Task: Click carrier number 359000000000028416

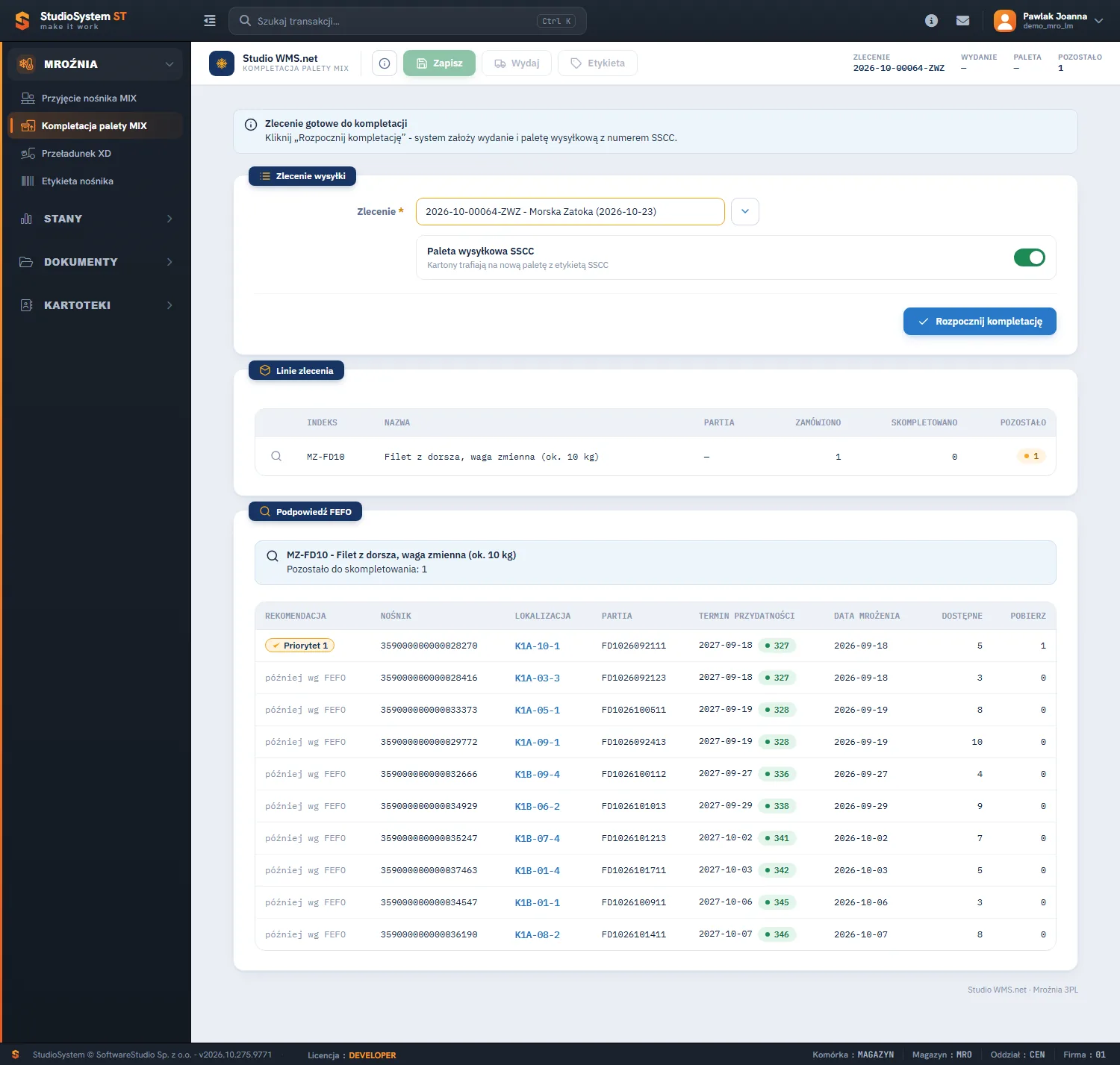Action: tap(429, 678)
